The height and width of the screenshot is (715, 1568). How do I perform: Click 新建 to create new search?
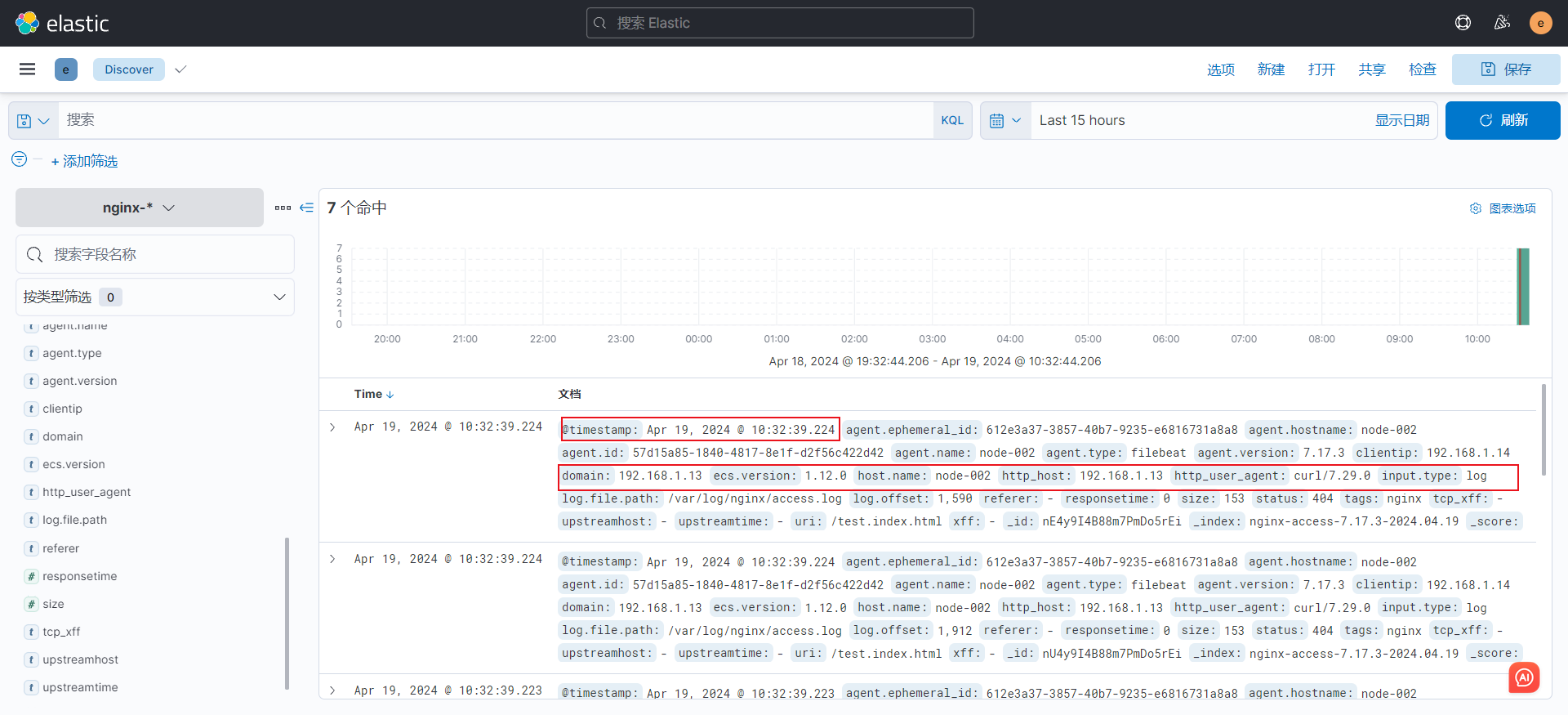click(1272, 69)
